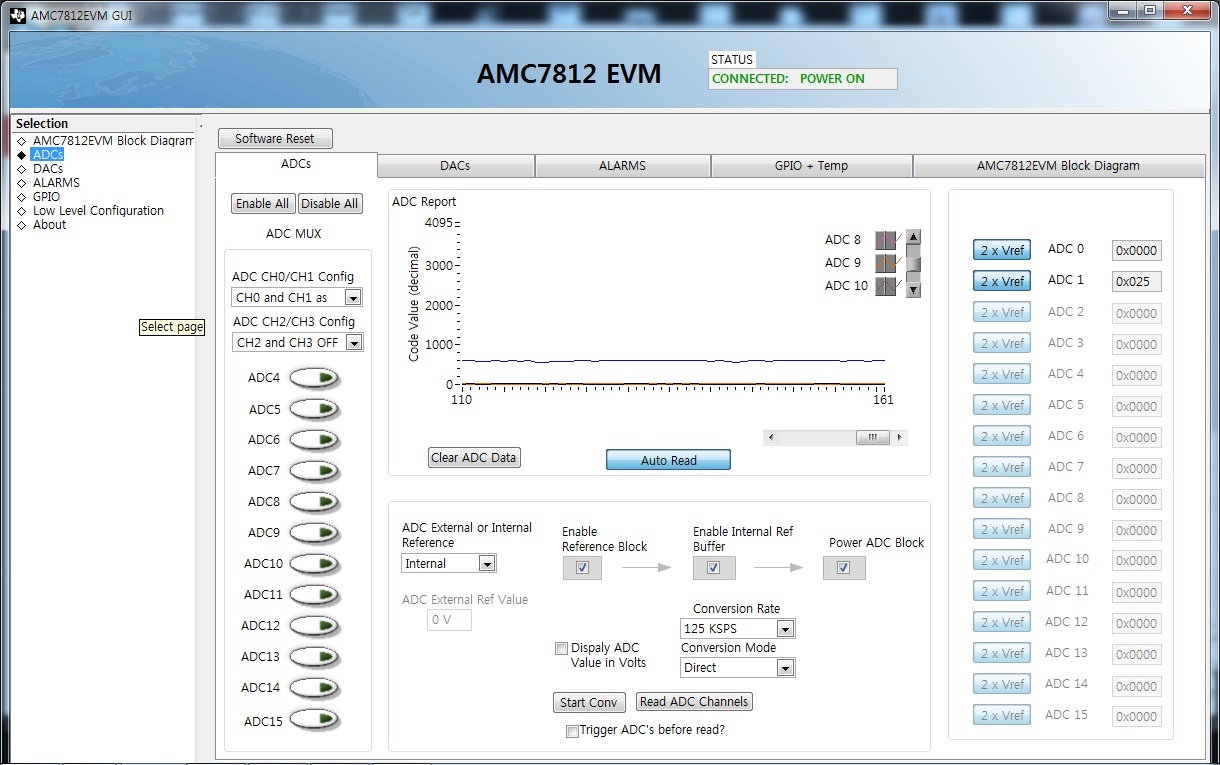Click legend scrollbar up arrow

click(914, 237)
